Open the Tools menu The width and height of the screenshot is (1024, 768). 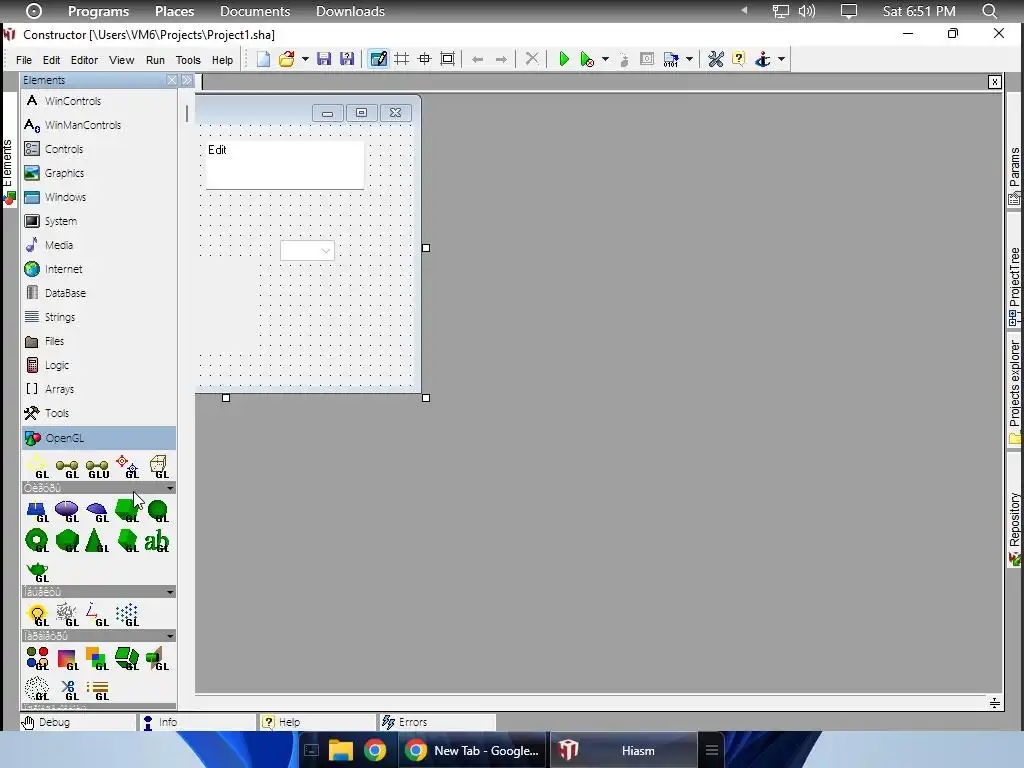point(188,60)
